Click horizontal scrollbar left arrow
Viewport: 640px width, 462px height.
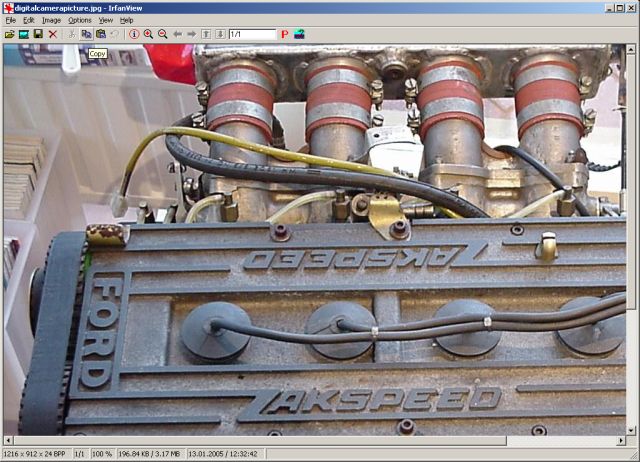(8, 440)
